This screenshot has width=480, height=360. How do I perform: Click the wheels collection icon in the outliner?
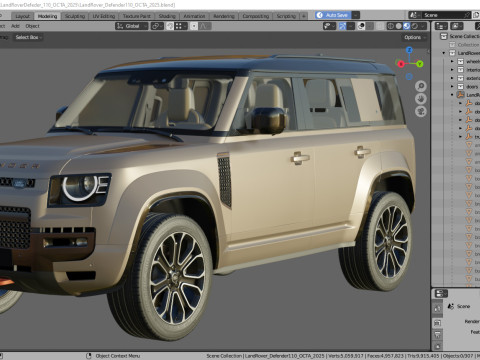click(460, 61)
